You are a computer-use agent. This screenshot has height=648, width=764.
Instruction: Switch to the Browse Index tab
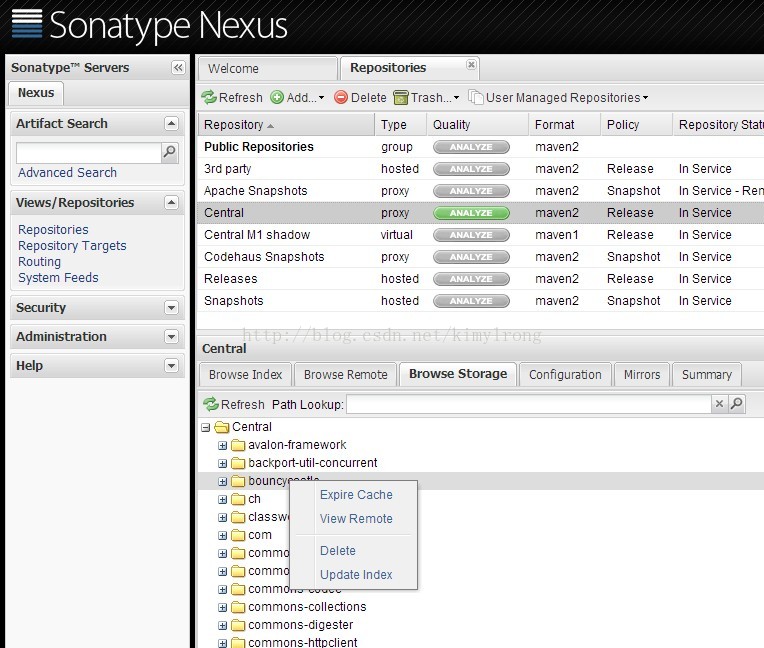click(246, 374)
